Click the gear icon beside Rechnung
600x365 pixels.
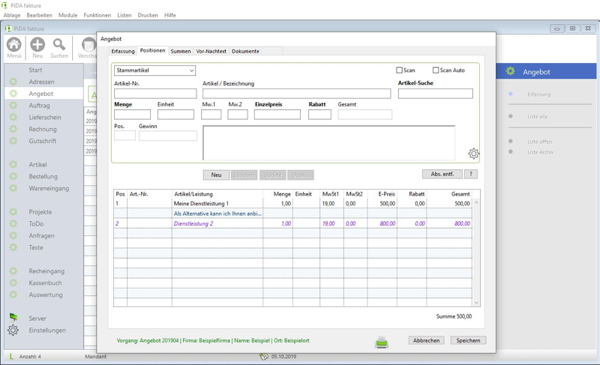point(13,129)
